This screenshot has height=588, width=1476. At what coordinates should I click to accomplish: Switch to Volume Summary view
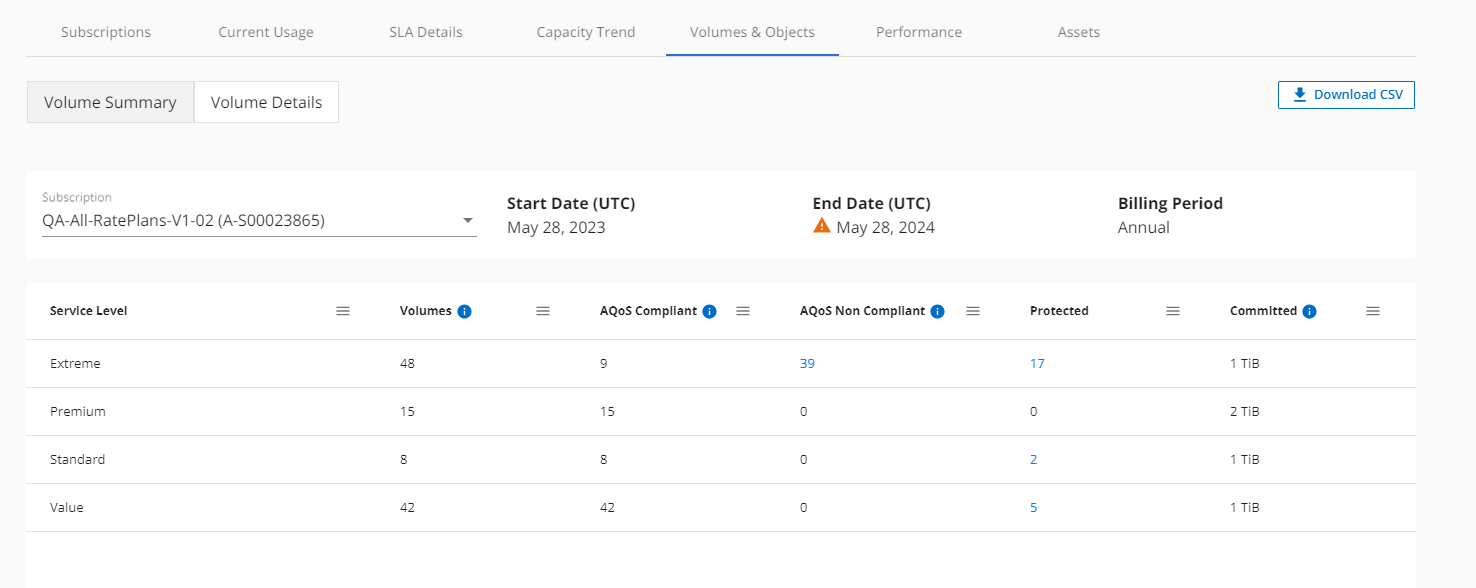pyautogui.click(x=110, y=102)
